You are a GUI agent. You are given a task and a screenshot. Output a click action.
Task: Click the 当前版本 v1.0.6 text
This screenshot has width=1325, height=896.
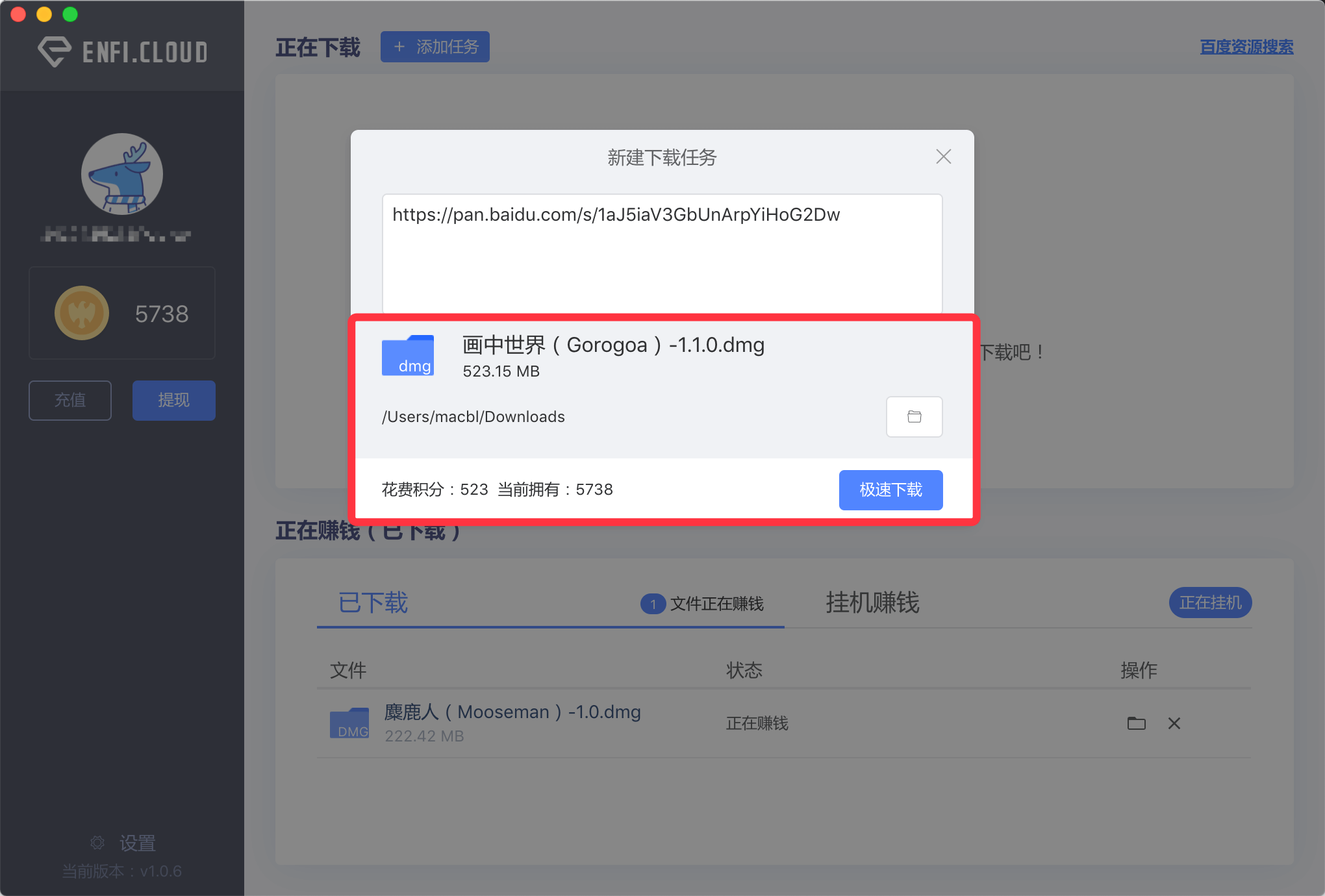(x=122, y=871)
